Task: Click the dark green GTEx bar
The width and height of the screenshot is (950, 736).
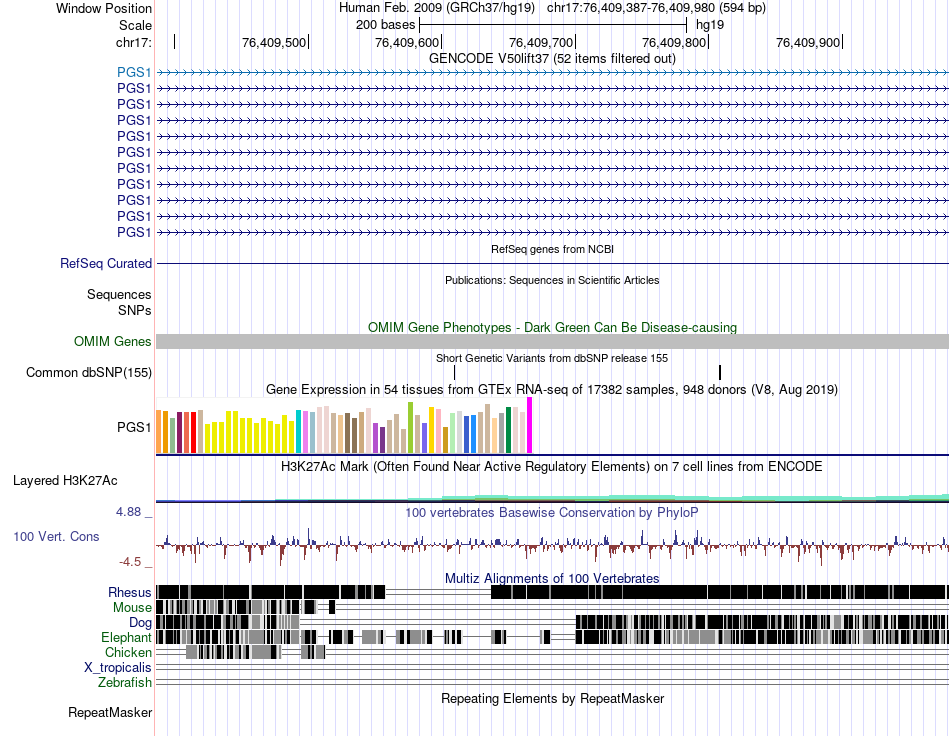Action: tap(508, 430)
